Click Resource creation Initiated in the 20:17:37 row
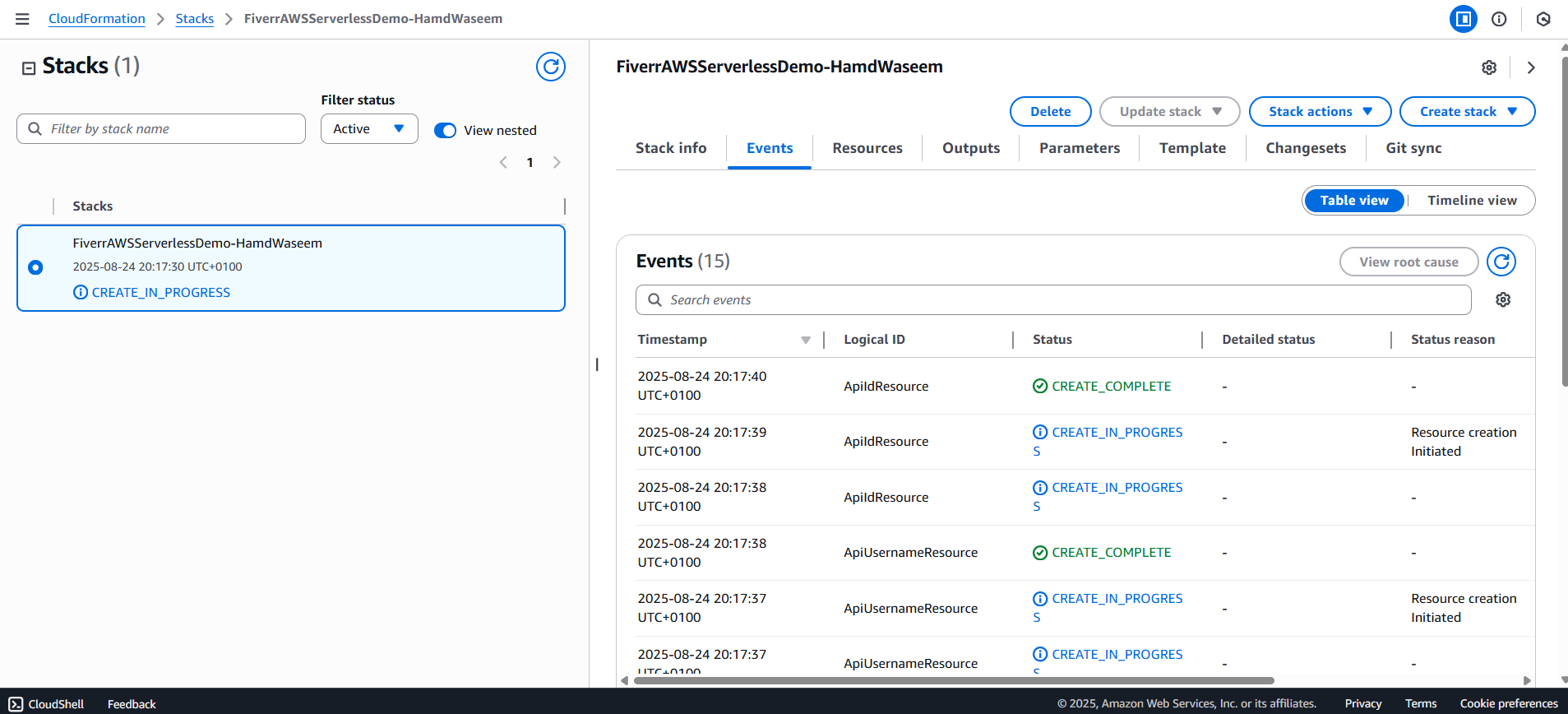 tap(1464, 608)
